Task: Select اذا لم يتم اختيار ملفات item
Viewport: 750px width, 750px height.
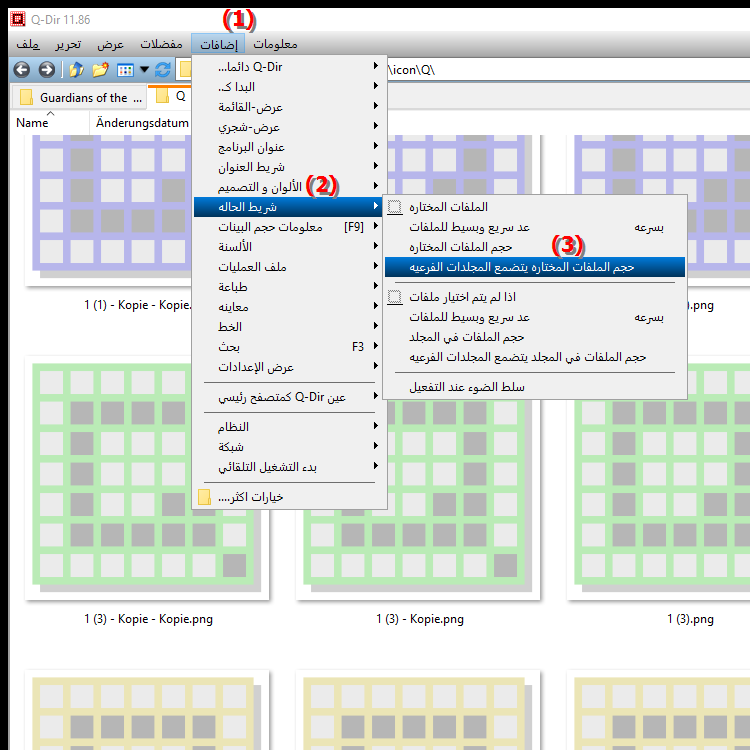Action: (535, 297)
